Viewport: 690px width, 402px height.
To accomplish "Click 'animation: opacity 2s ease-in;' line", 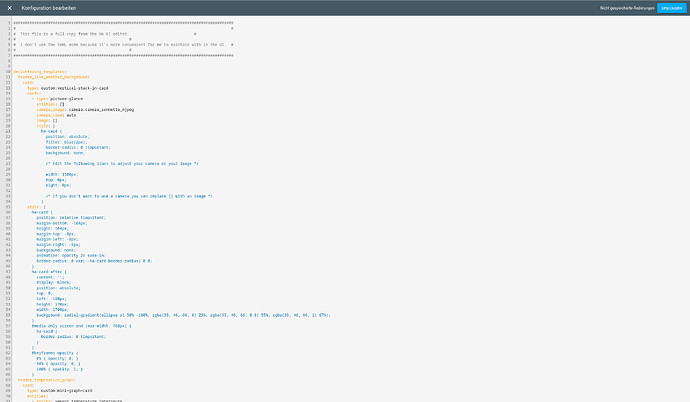I will 71,256.
